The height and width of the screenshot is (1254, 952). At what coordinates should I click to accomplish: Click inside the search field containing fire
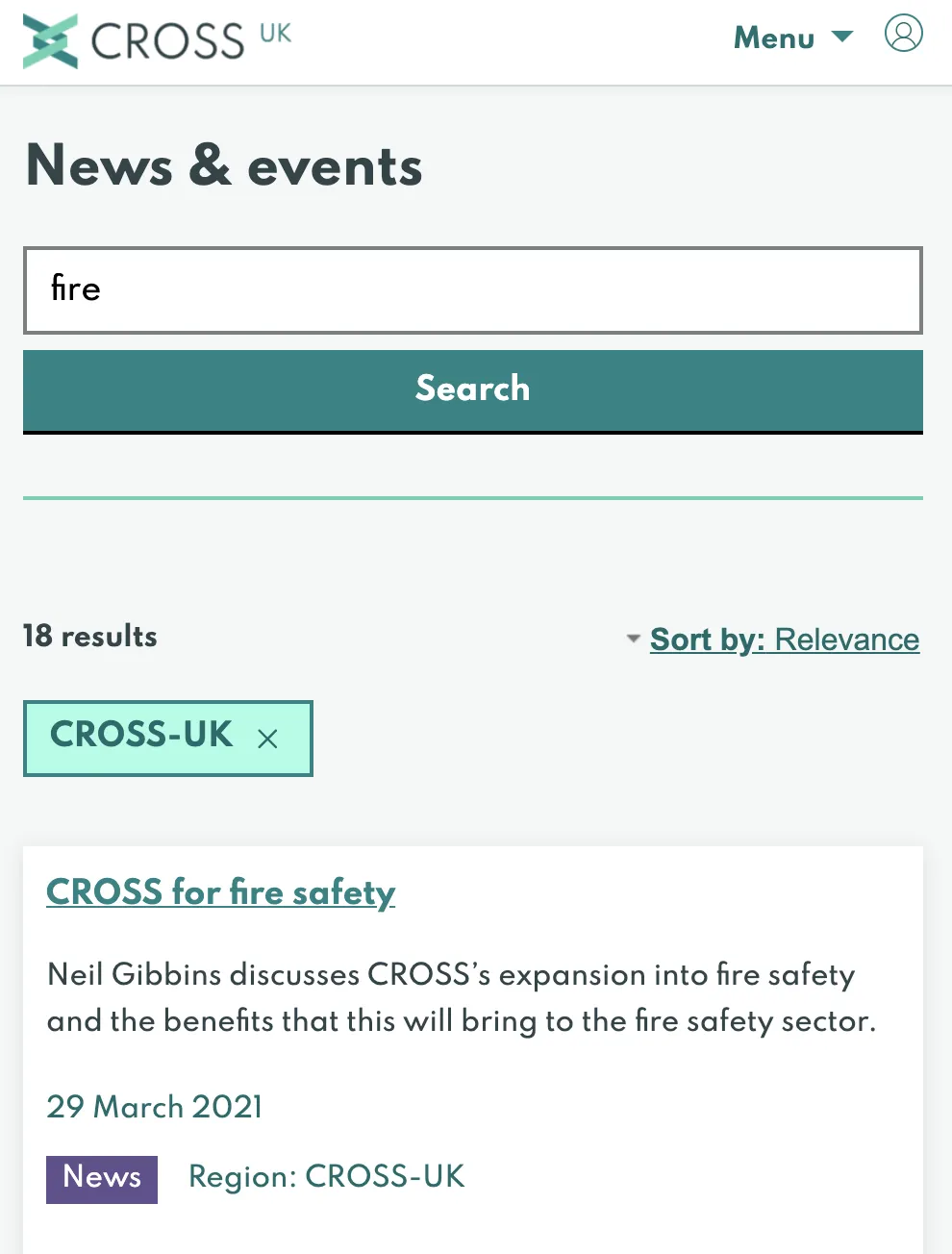click(x=471, y=289)
